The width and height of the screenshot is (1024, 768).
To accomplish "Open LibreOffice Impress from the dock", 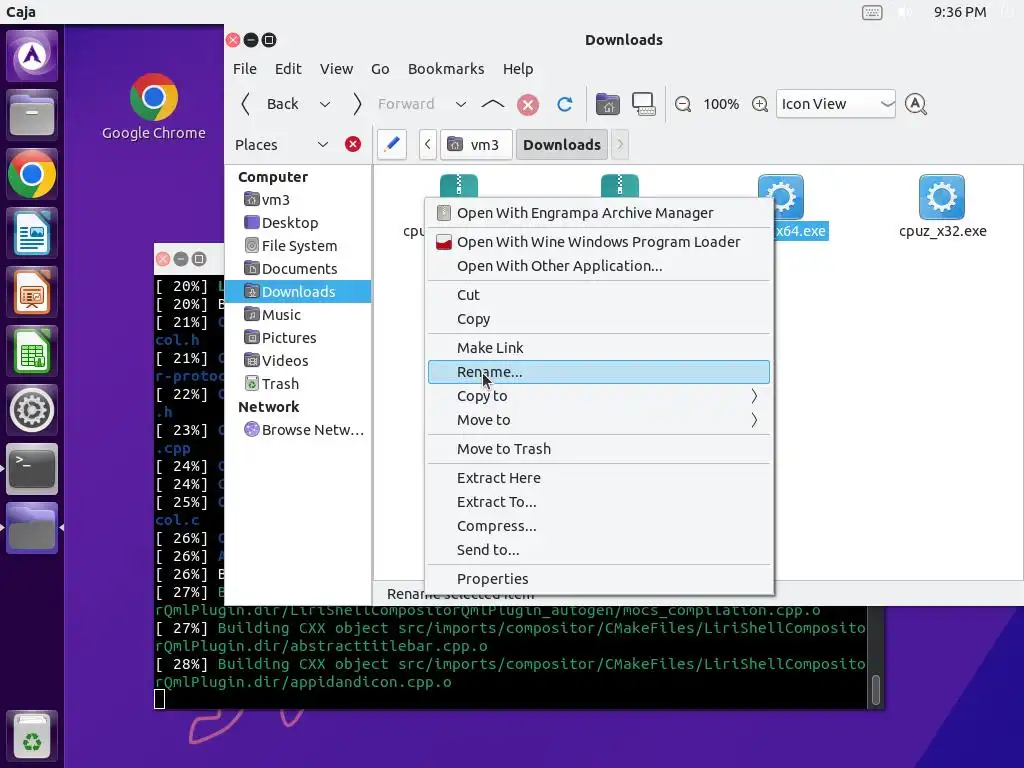I will point(32,292).
